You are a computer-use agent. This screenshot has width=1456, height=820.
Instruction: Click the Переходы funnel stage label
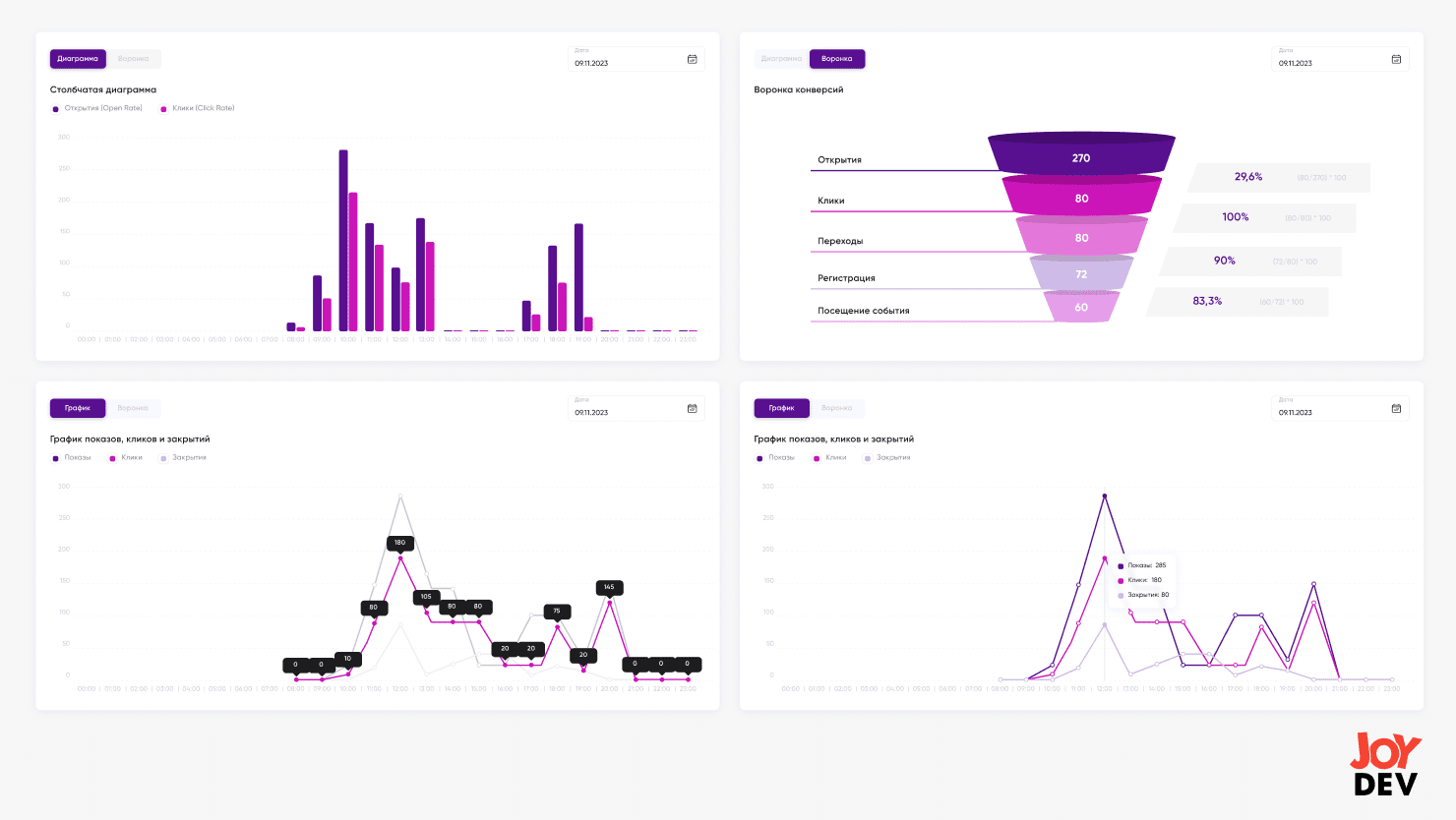840,241
